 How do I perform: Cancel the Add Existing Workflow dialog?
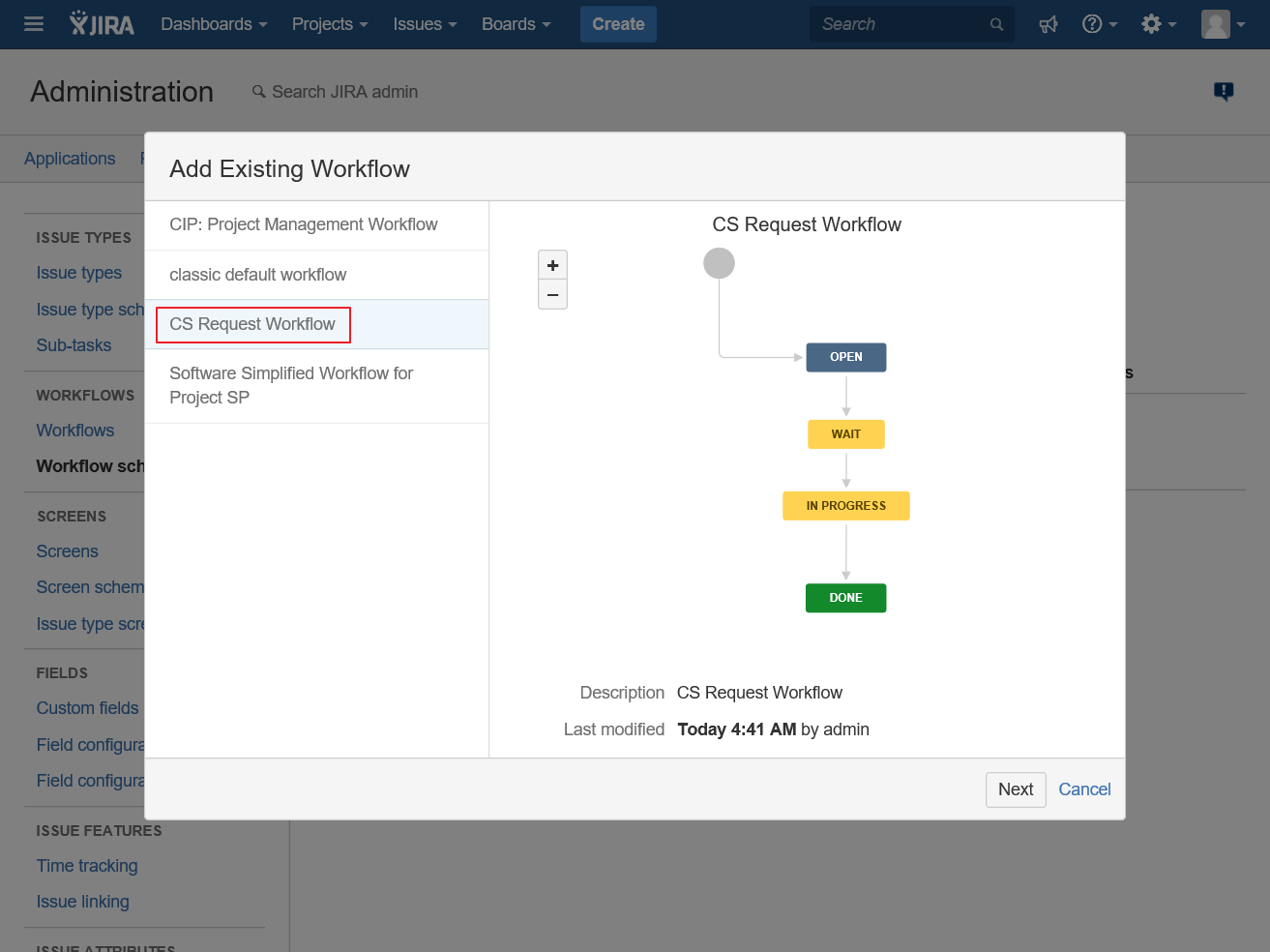[x=1084, y=789]
